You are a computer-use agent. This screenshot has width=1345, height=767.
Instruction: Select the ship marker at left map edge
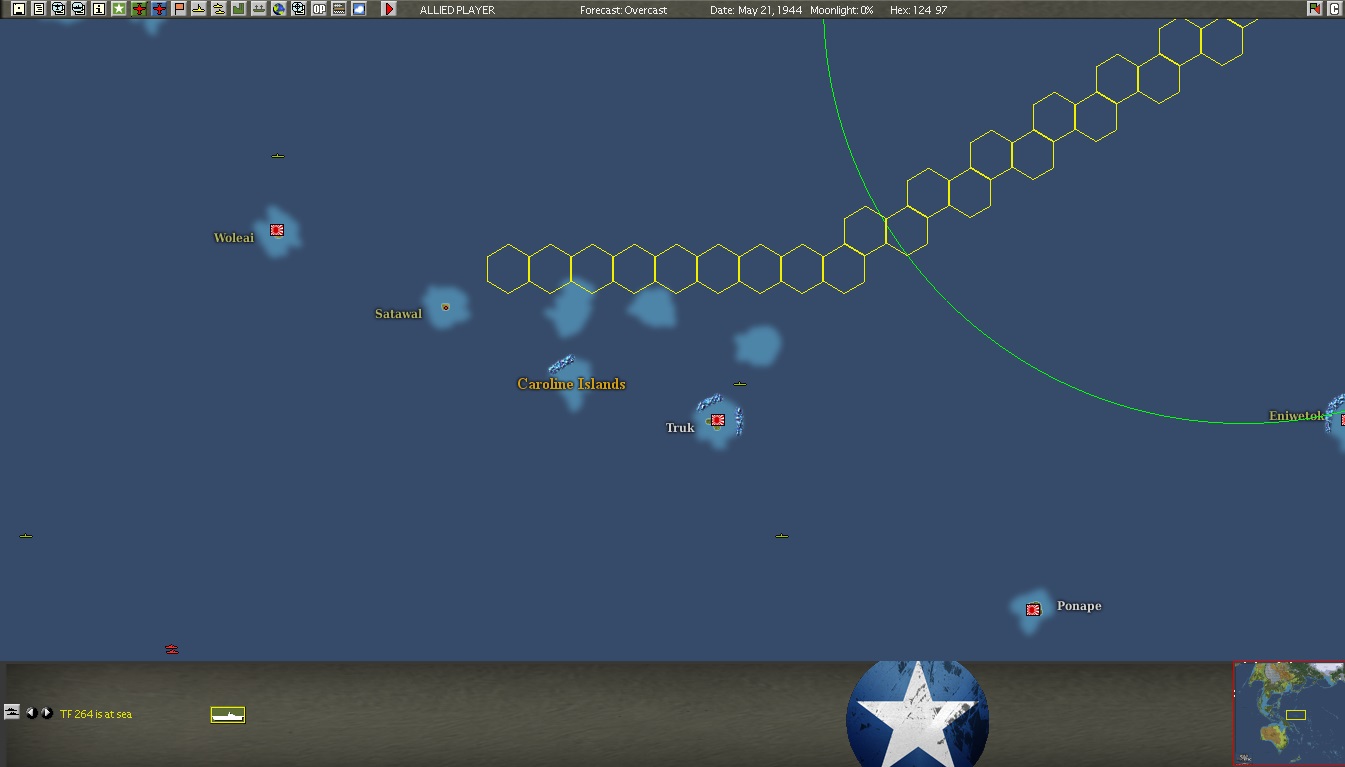tap(26, 536)
